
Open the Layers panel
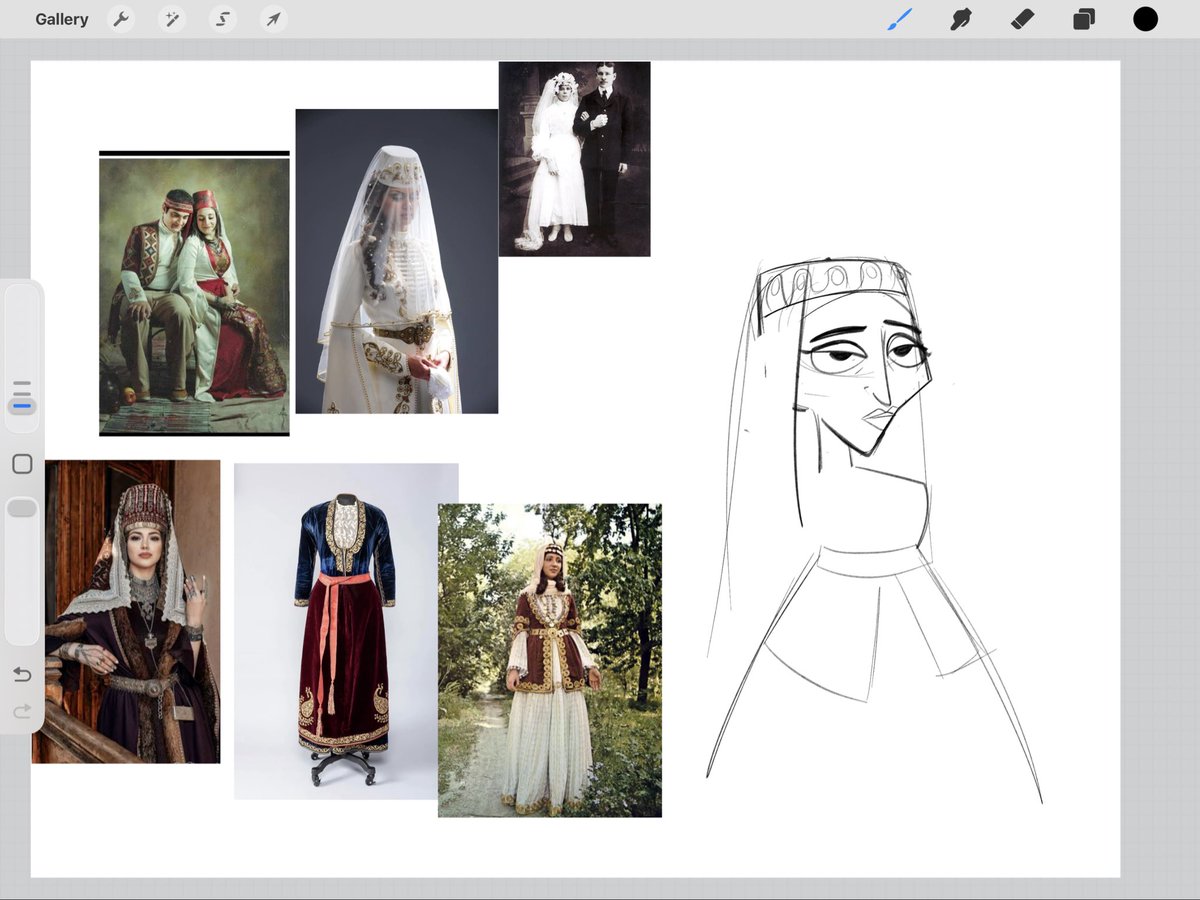(1084, 19)
